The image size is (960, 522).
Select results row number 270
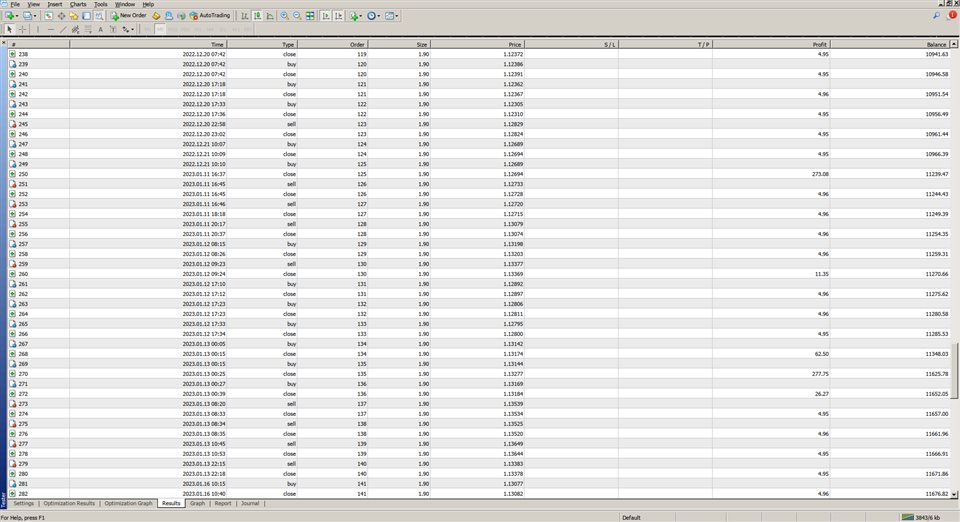tap(479, 374)
